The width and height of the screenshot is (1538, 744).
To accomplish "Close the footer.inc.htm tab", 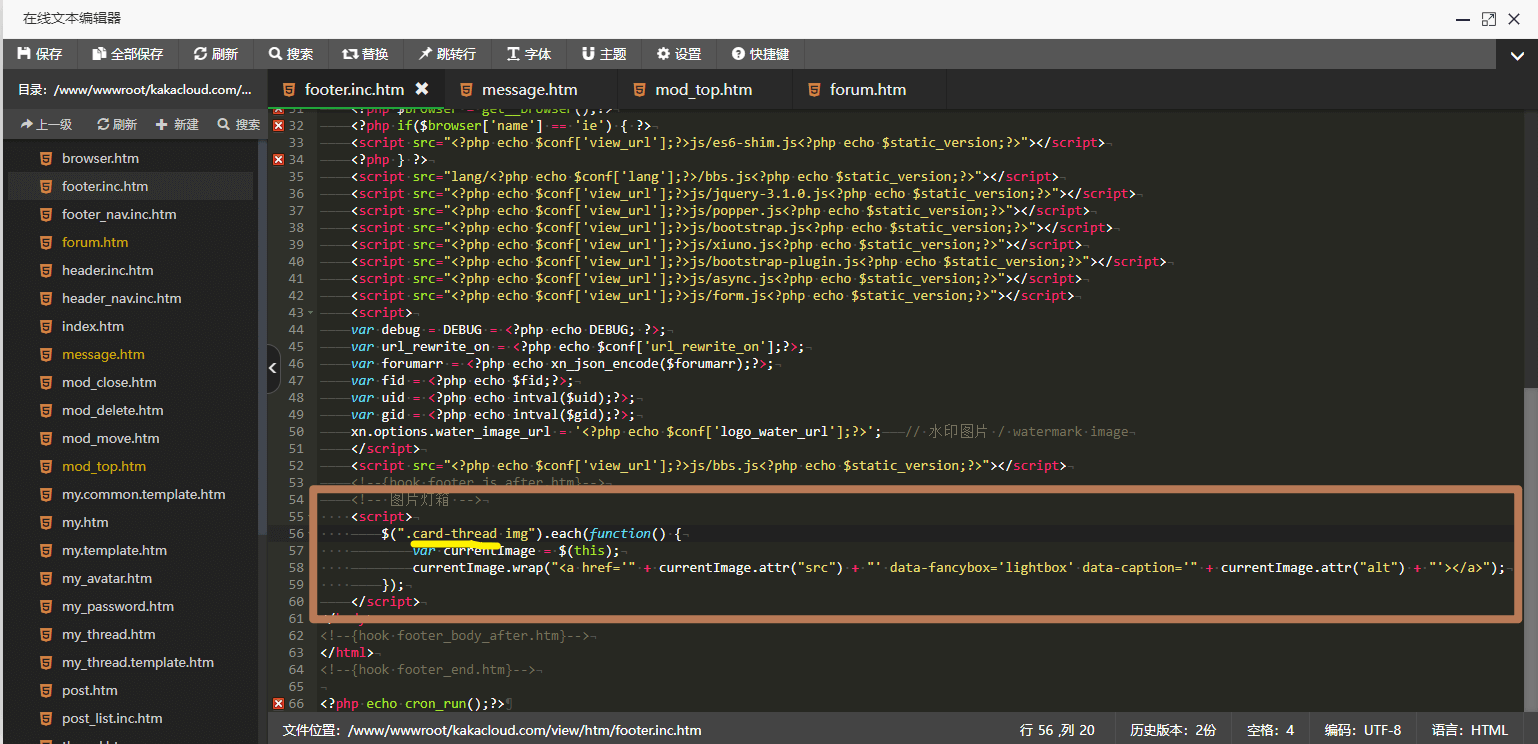I will tap(422, 89).
